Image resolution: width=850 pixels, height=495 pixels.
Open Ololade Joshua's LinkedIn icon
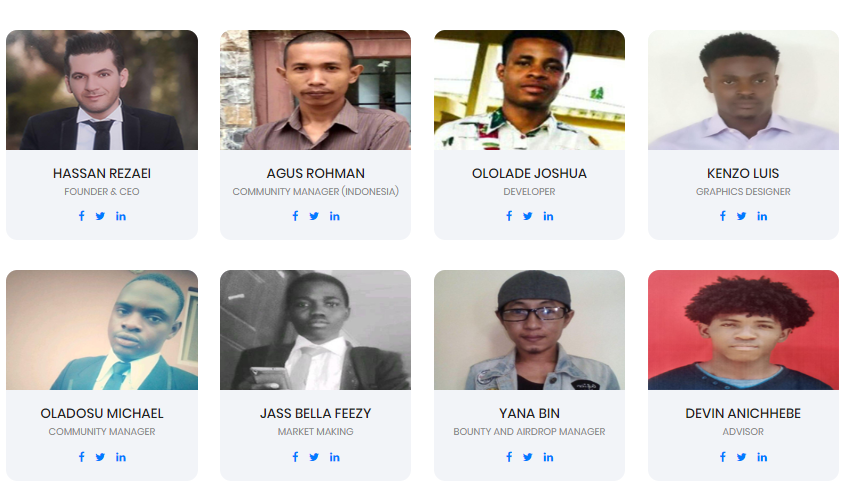click(548, 216)
